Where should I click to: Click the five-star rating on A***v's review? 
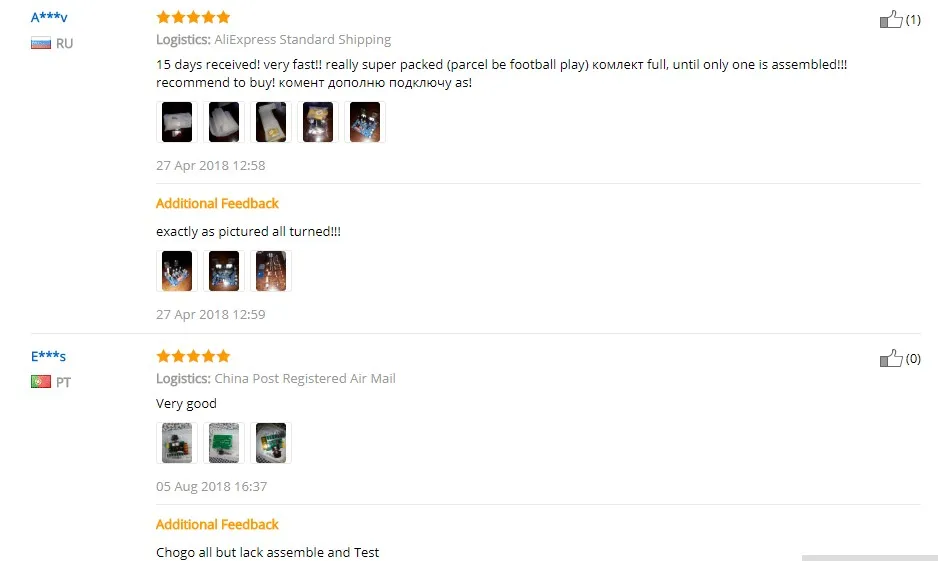[x=193, y=17]
